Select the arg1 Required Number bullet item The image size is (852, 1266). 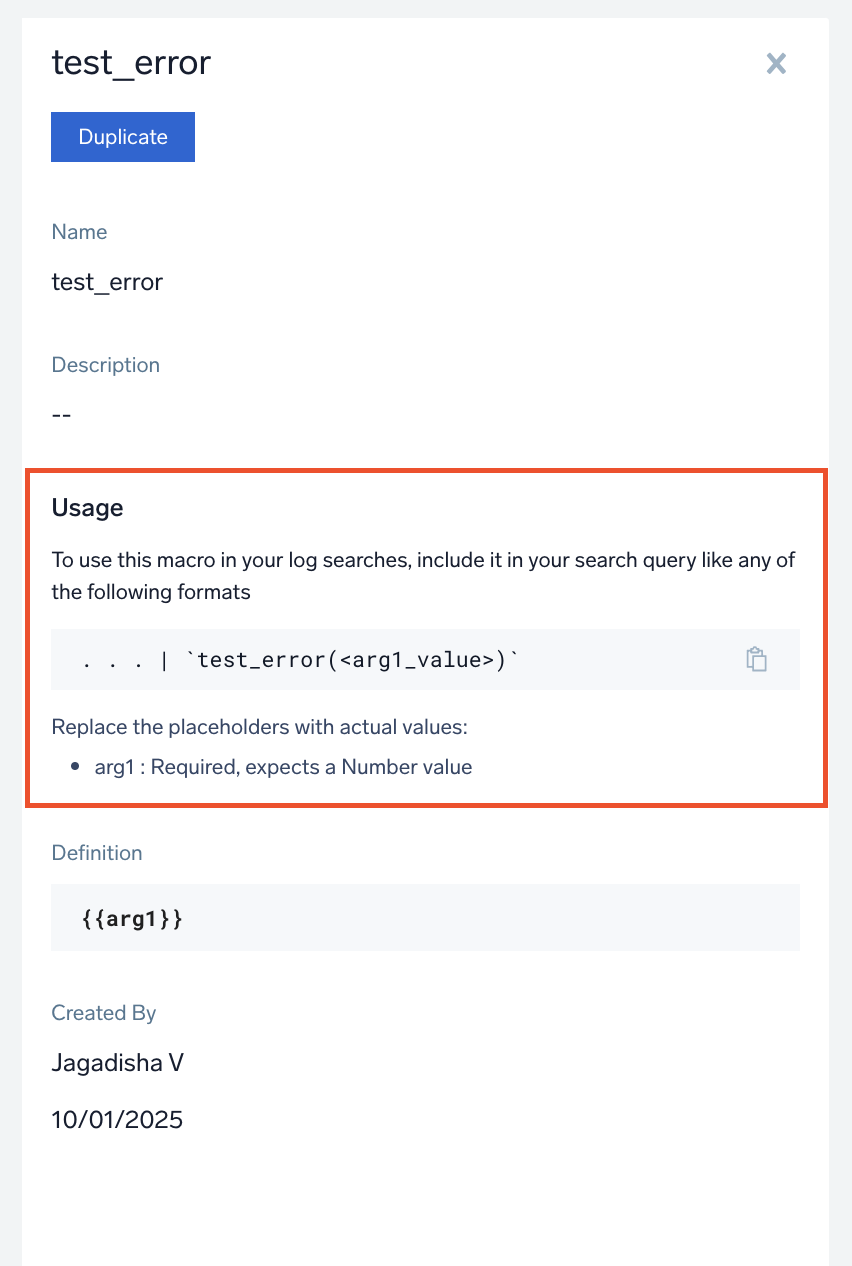coord(283,768)
